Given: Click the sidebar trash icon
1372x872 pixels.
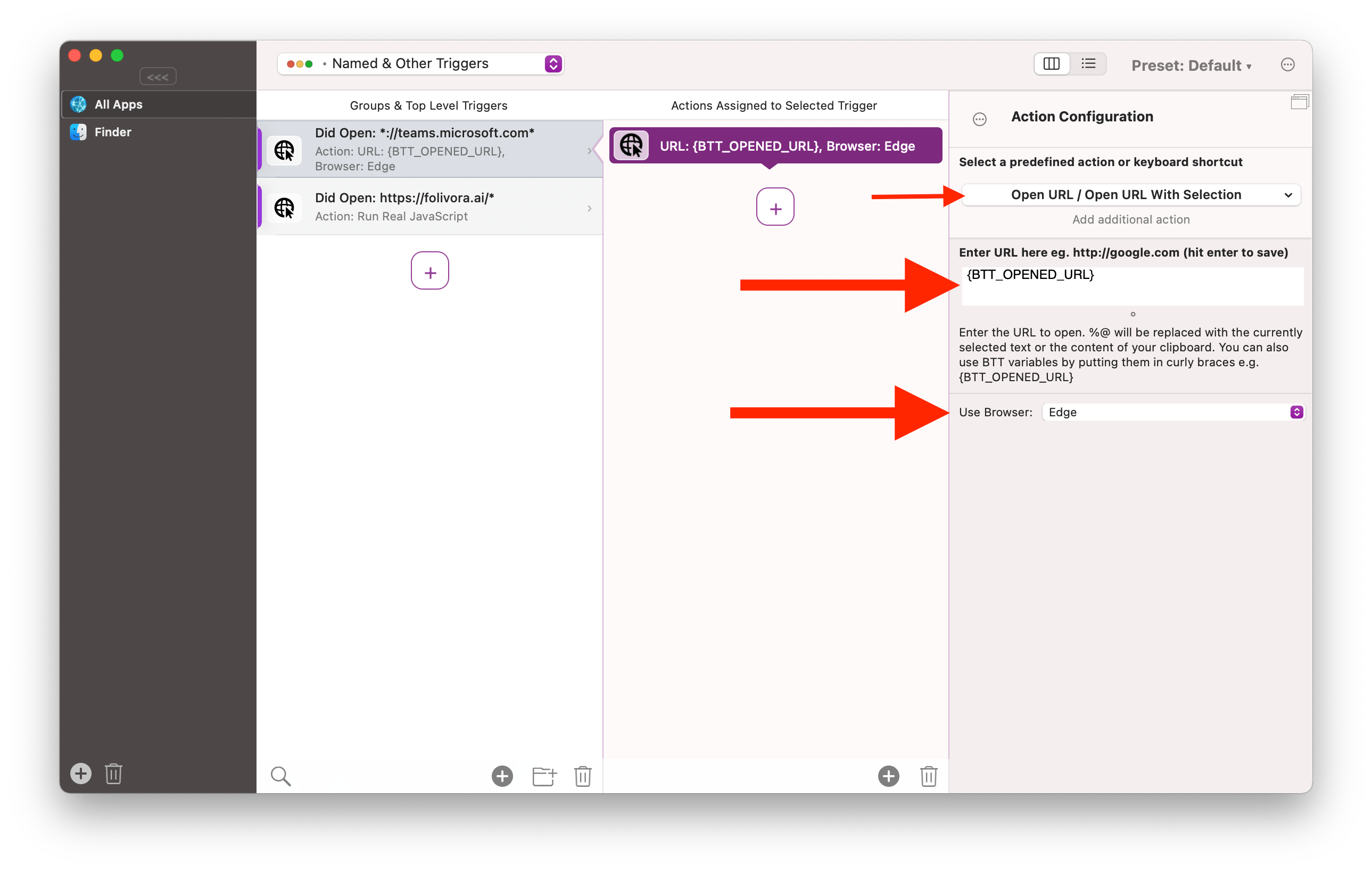Looking at the screenshot, I should coord(113,774).
